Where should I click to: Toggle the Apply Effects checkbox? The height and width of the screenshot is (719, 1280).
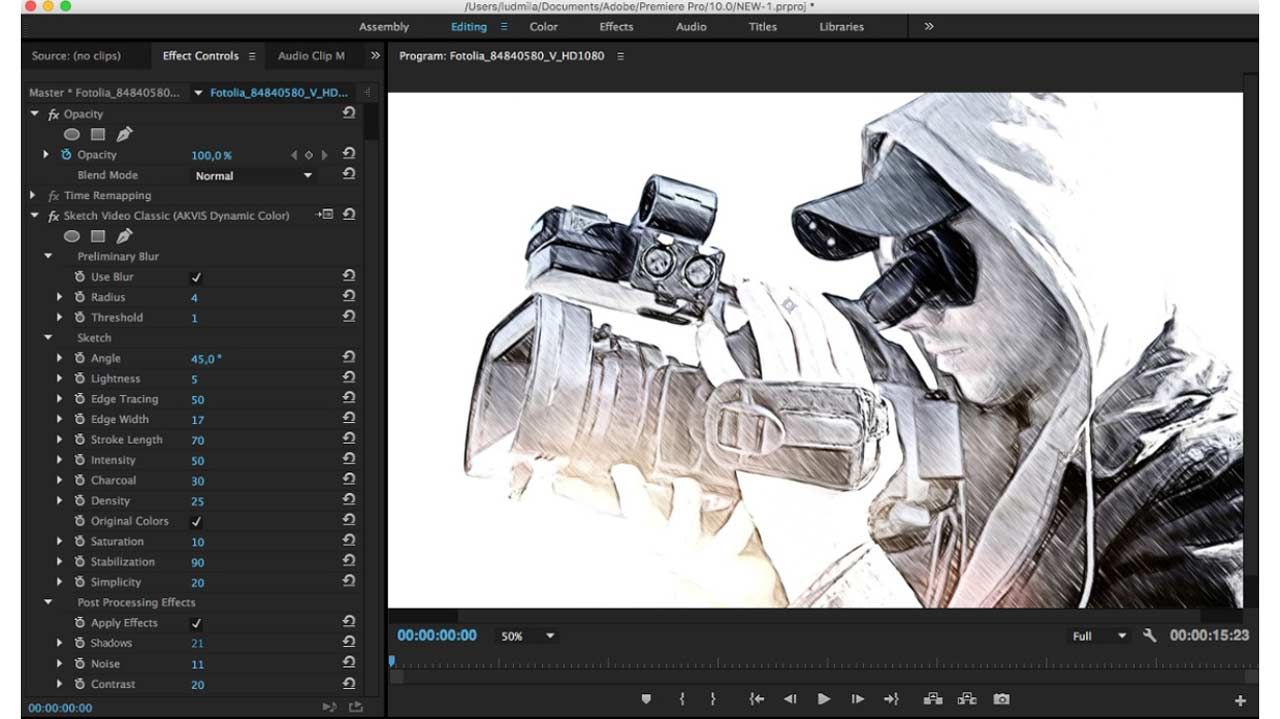pos(196,623)
